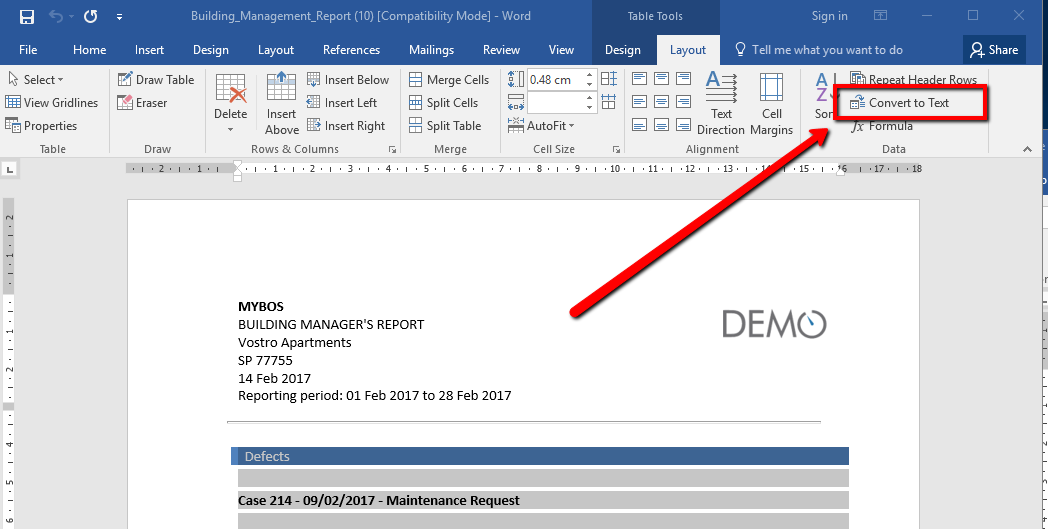The image size is (1048, 529).
Task: Click Insert Right
Action: [x=346, y=126]
